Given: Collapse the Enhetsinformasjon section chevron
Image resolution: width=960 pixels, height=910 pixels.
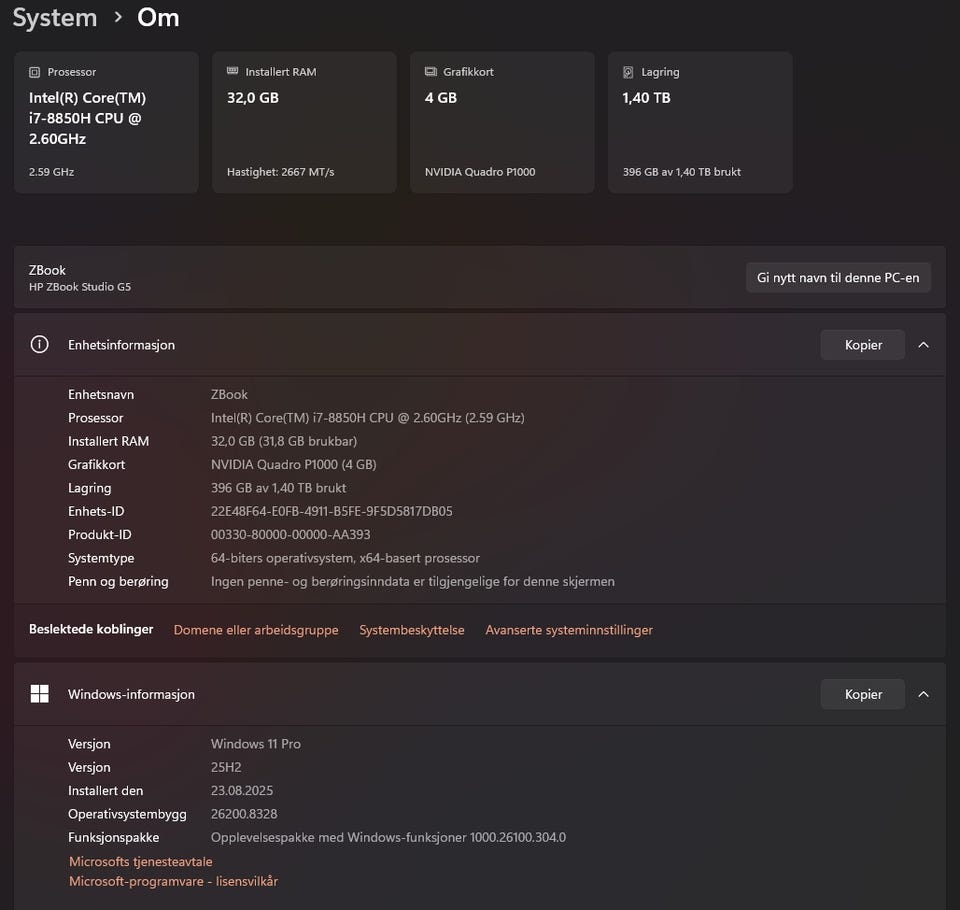Looking at the screenshot, I should 923,345.
